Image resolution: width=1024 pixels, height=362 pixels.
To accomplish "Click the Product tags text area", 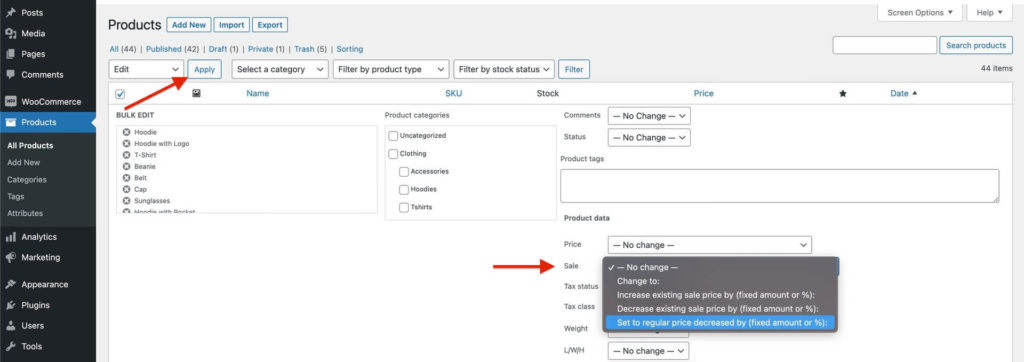I will tap(780, 186).
